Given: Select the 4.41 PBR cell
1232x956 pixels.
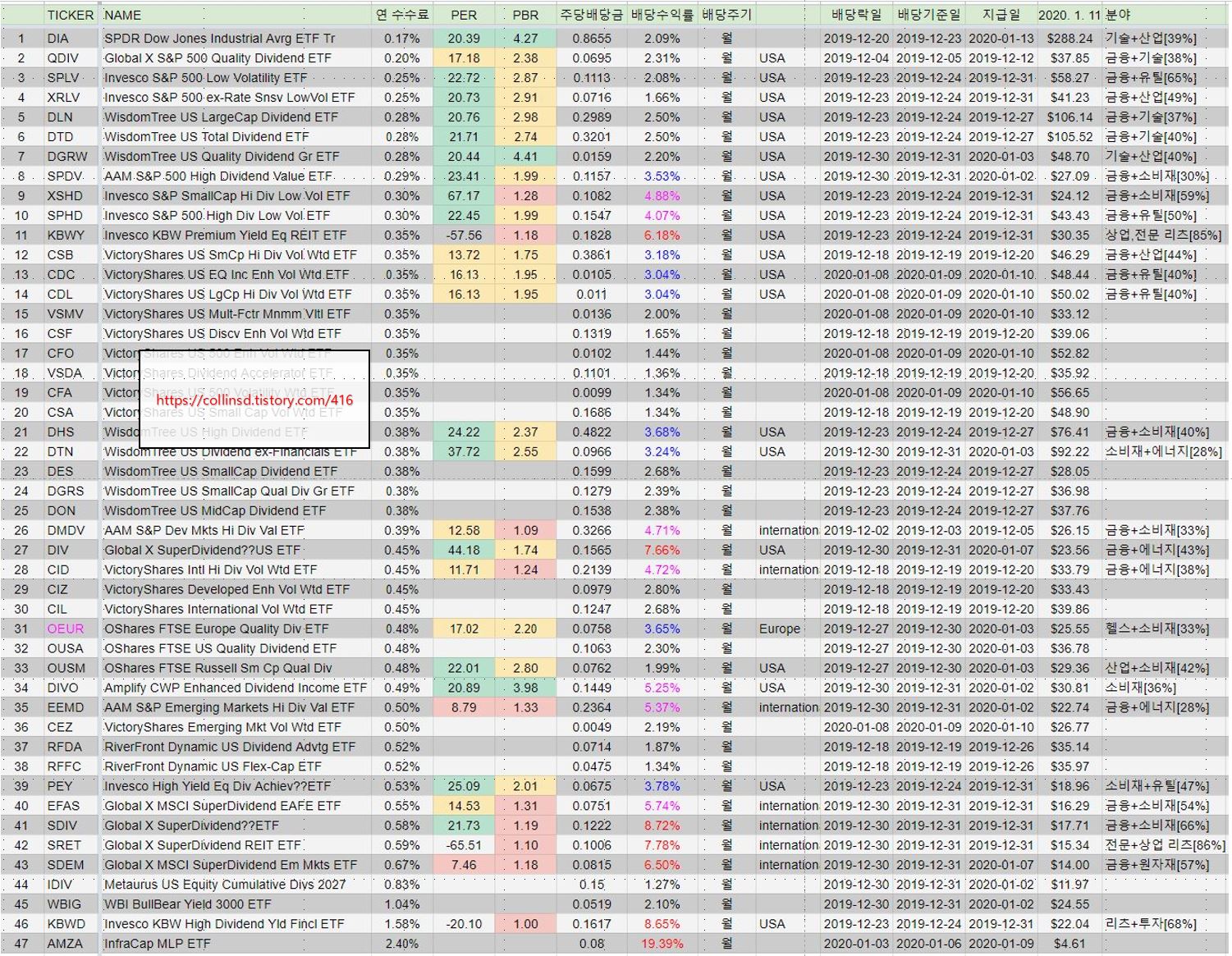Looking at the screenshot, I should click(525, 157).
